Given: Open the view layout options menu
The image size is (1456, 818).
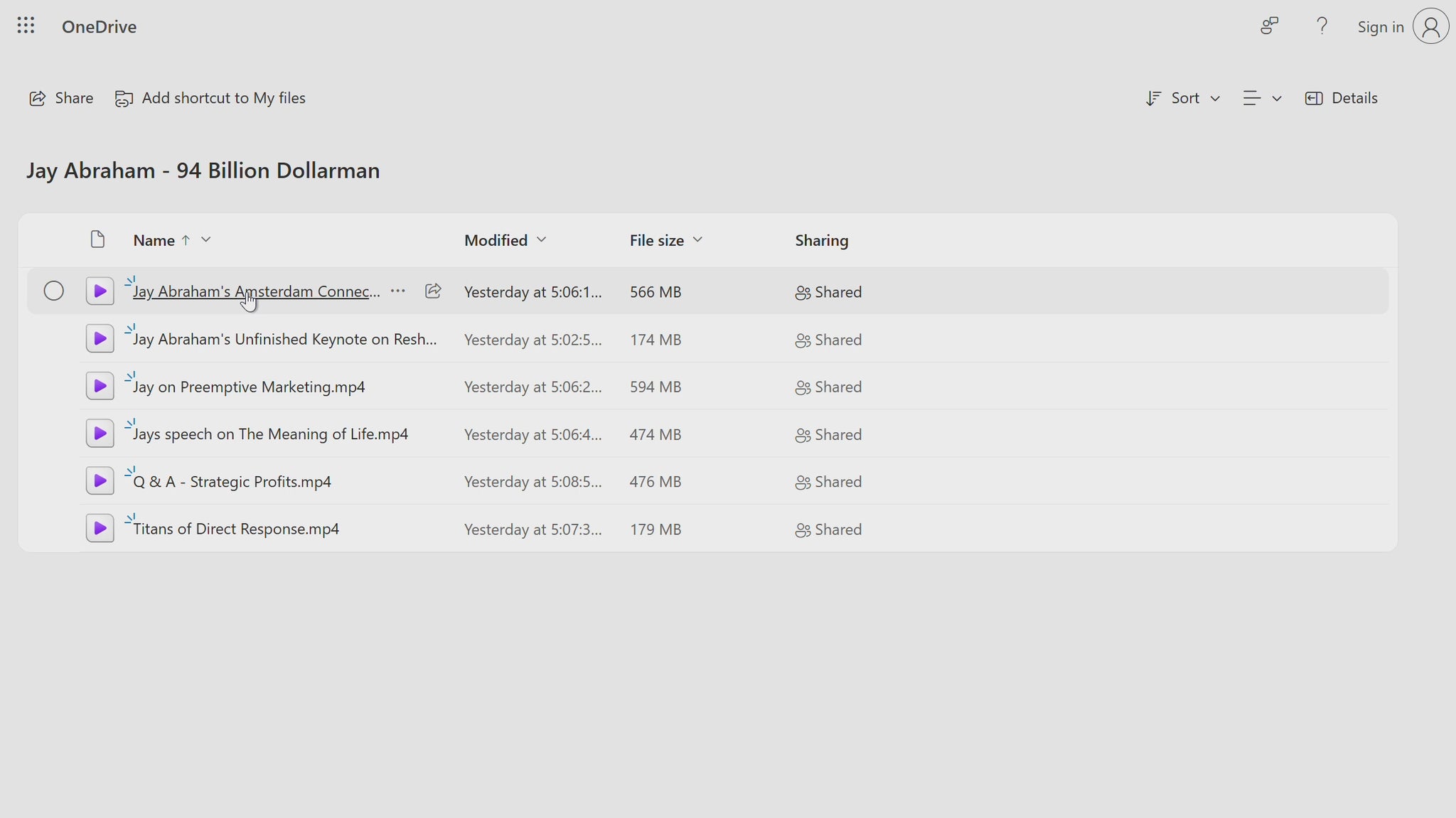Looking at the screenshot, I should click(1261, 97).
